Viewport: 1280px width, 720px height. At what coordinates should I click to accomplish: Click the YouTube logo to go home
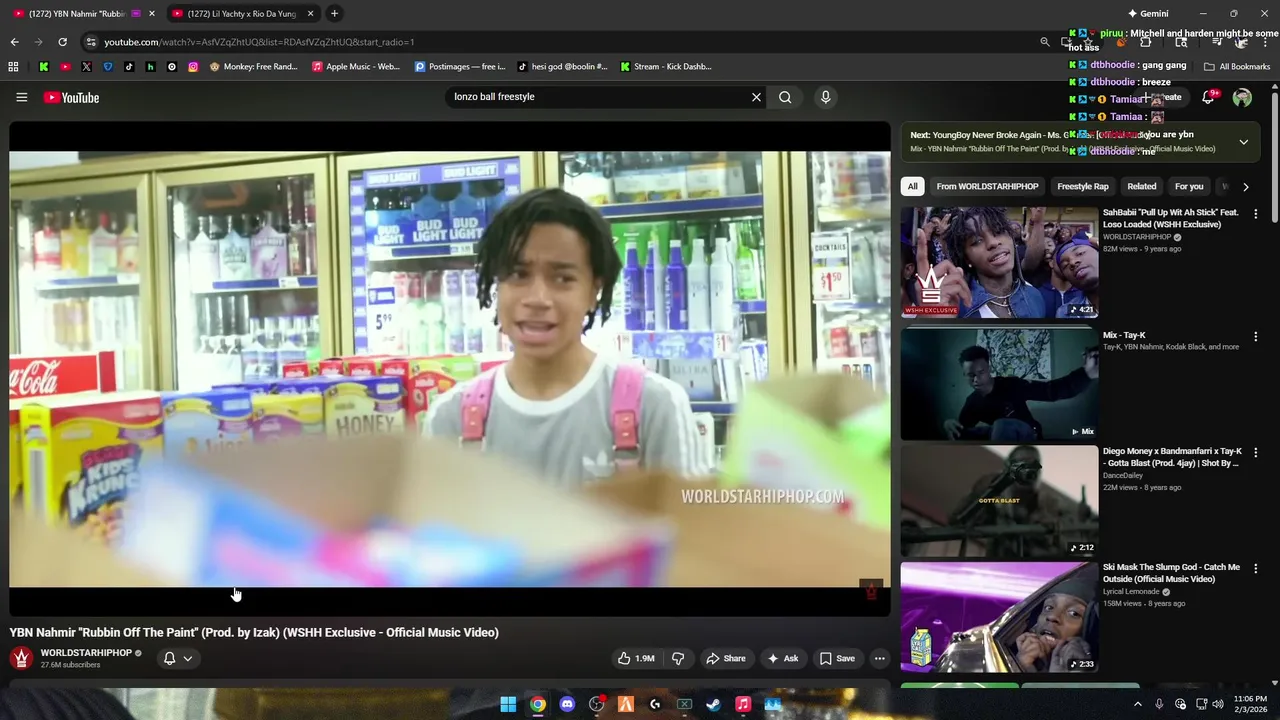(71, 97)
